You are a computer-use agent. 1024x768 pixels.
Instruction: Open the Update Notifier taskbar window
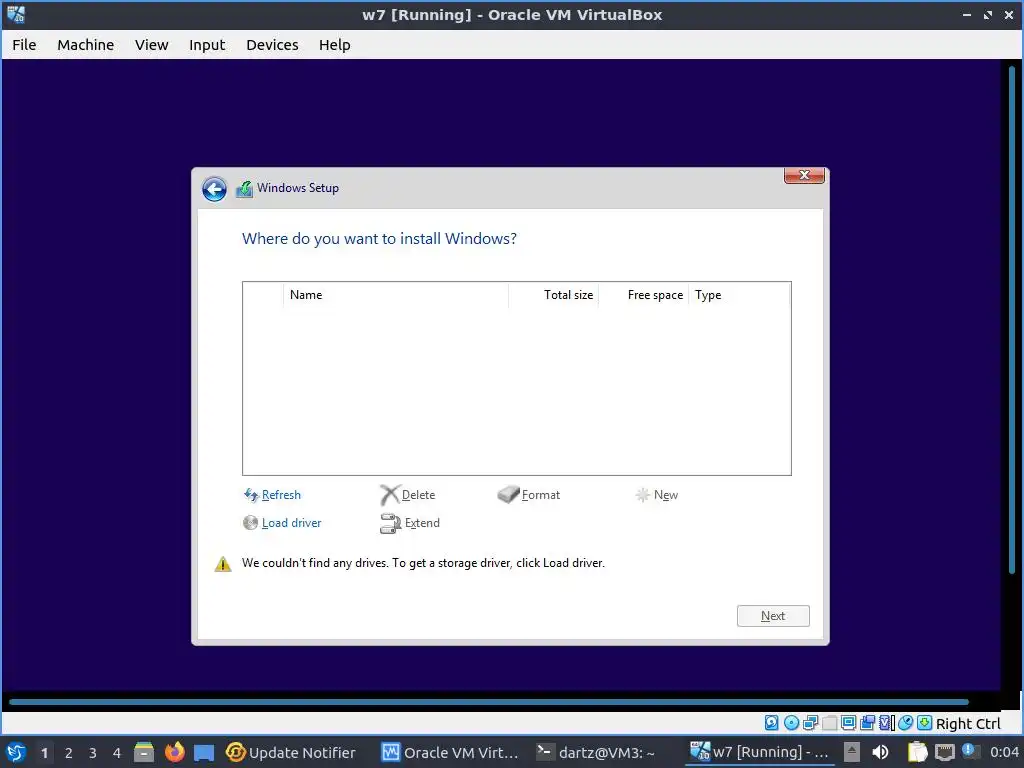pyautogui.click(x=291, y=753)
